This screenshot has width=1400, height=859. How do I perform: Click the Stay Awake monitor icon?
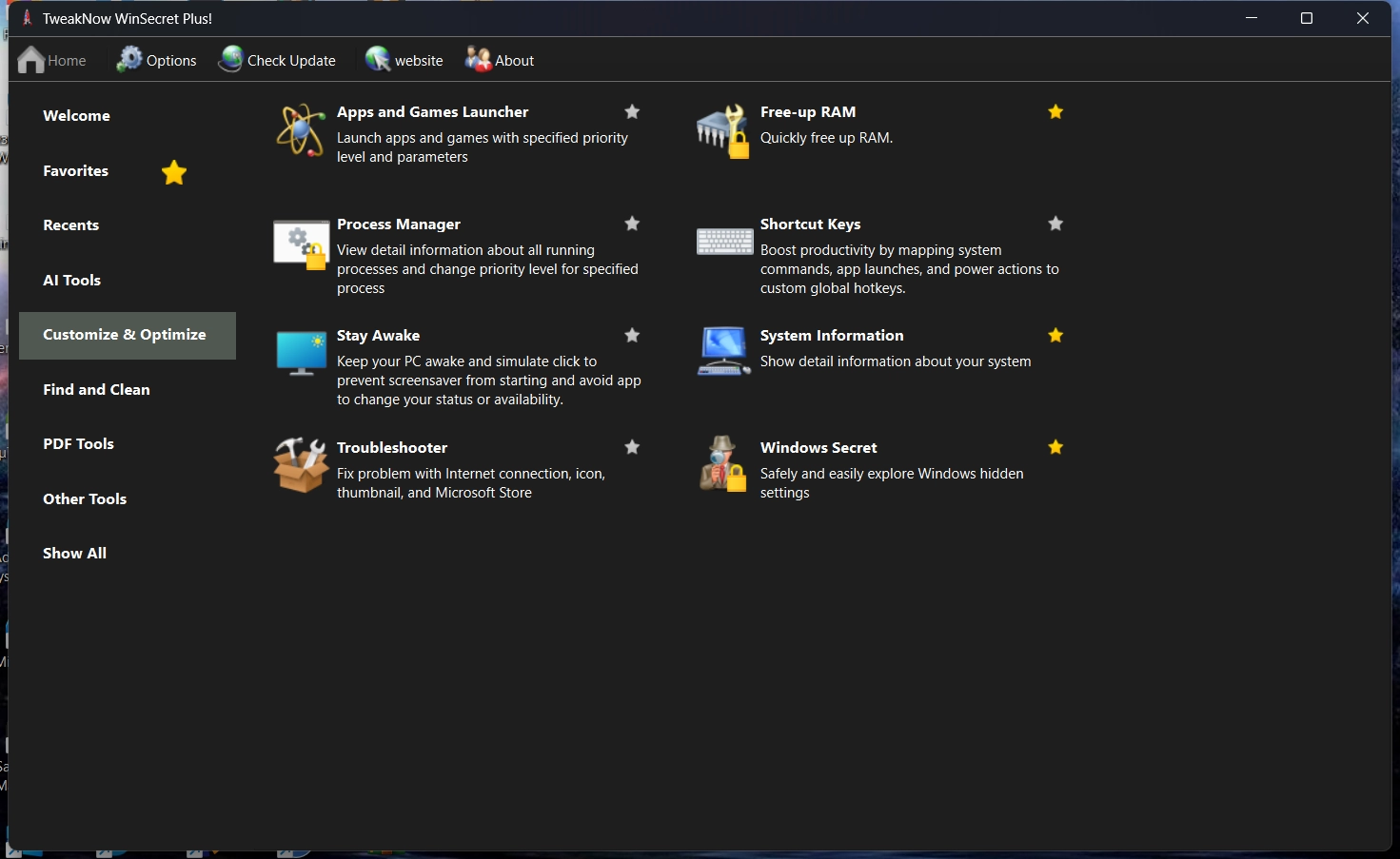point(301,353)
